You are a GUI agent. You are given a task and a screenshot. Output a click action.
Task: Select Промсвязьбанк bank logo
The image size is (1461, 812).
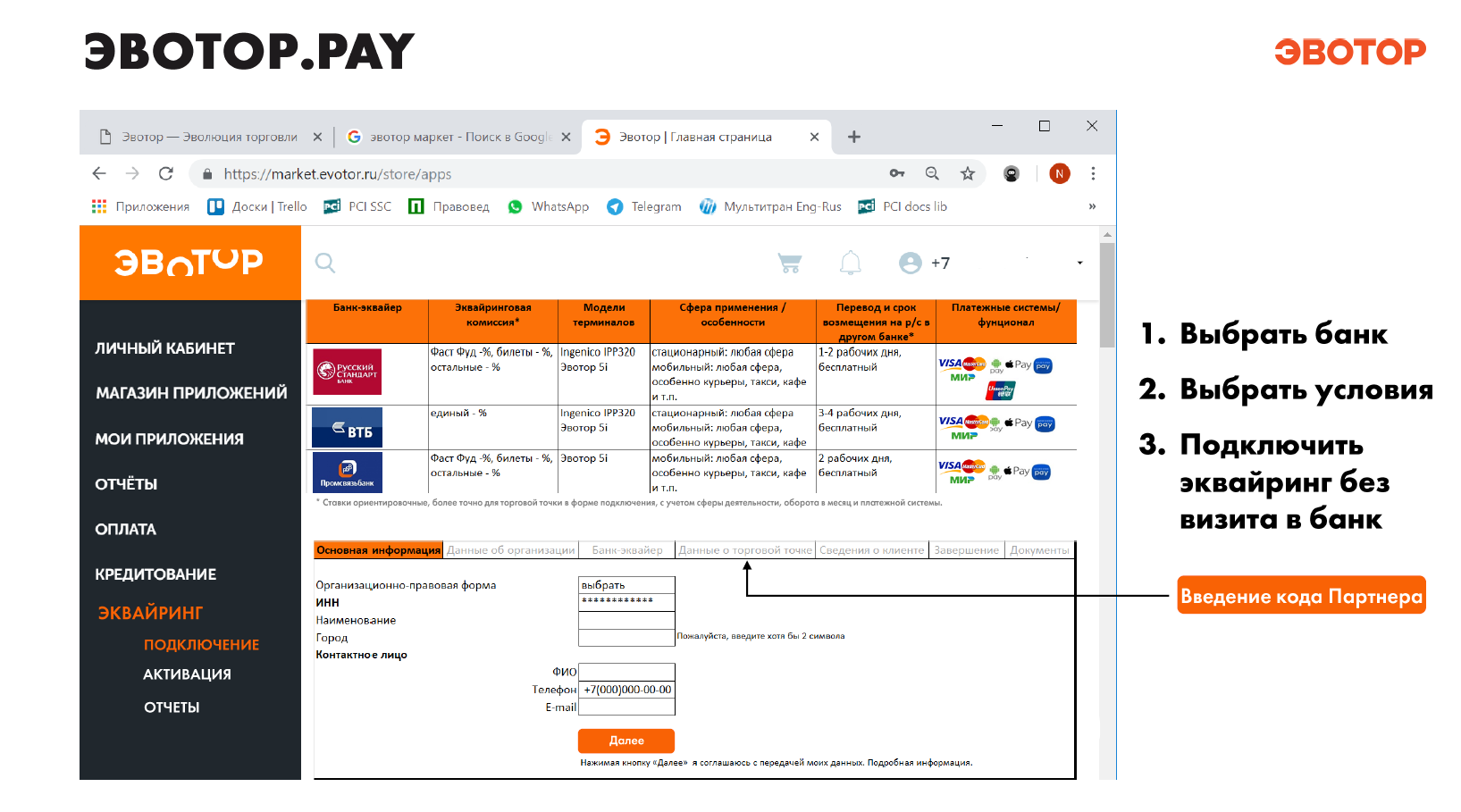(x=348, y=473)
